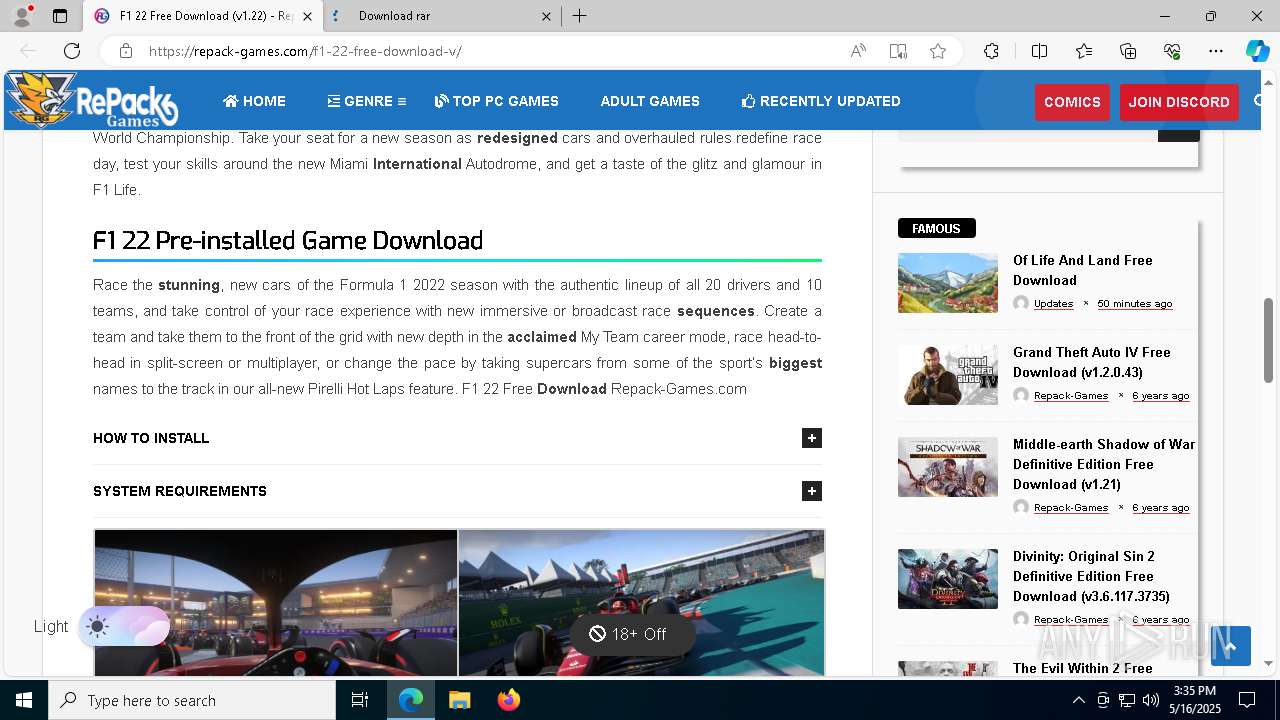Screen dimensions: 1280x720
Task: Open the cockpit view game screenshot
Action: (x=276, y=603)
